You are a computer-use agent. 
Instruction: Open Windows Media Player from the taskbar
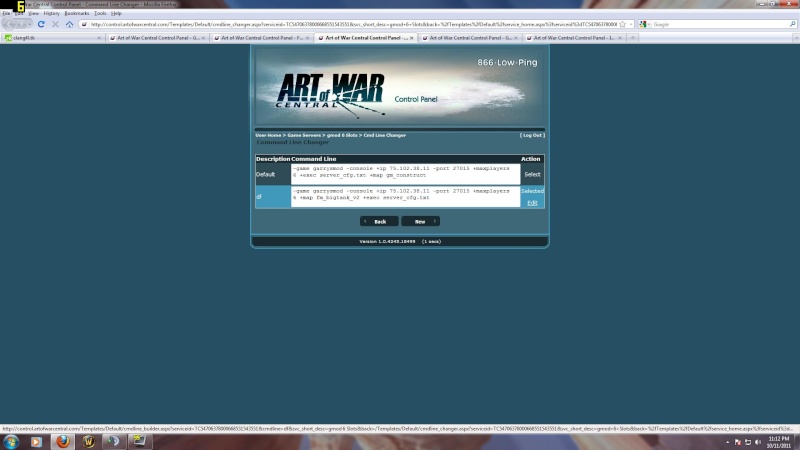coord(36,441)
